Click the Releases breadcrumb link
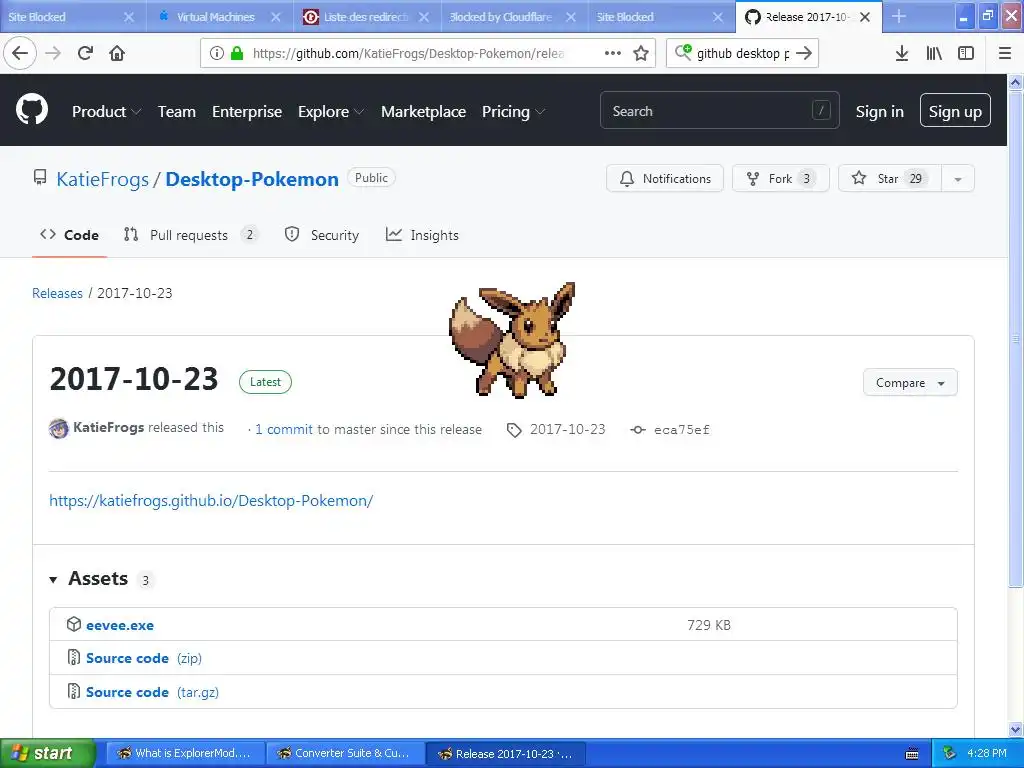Viewport: 1024px width, 768px height. coord(57,293)
